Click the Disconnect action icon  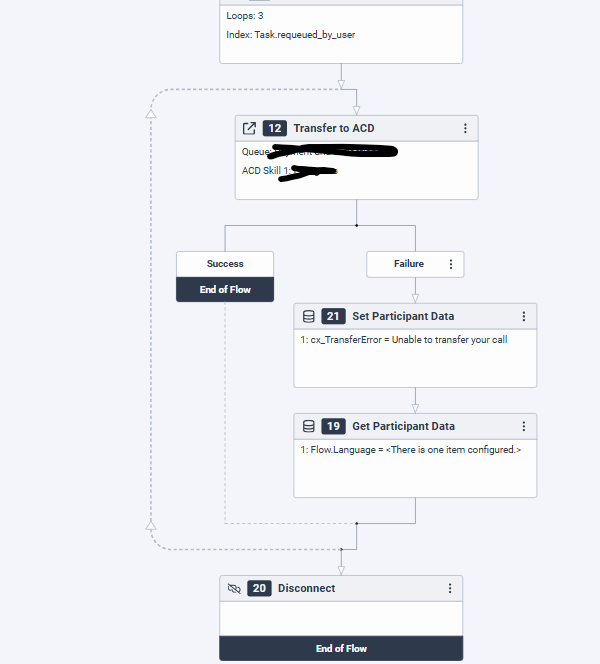coord(235,588)
